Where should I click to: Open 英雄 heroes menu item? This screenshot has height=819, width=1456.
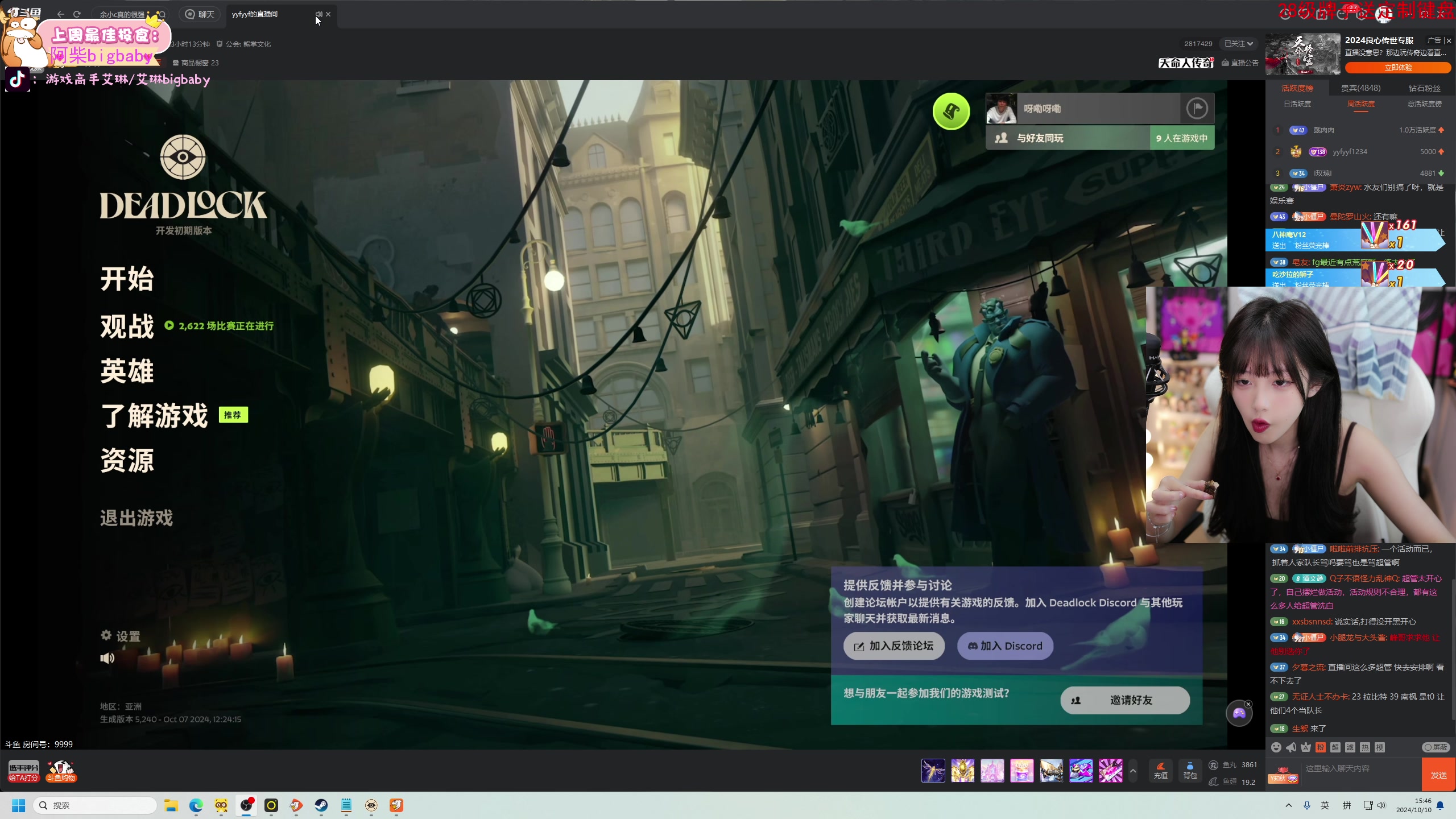pyautogui.click(x=127, y=371)
